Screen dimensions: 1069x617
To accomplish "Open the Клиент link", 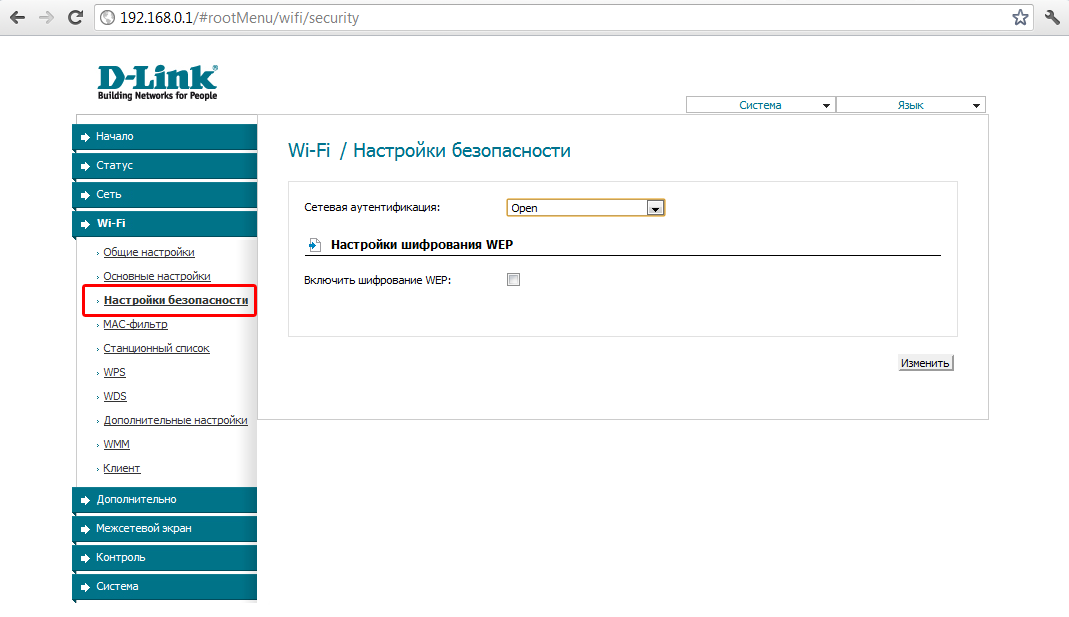I will 121,468.
